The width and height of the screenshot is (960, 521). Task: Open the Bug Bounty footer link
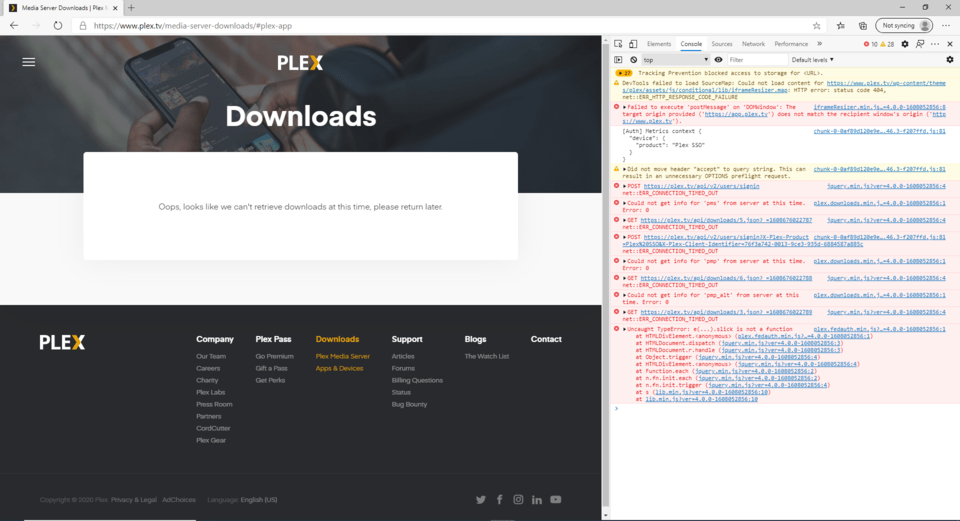[x=409, y=405]
